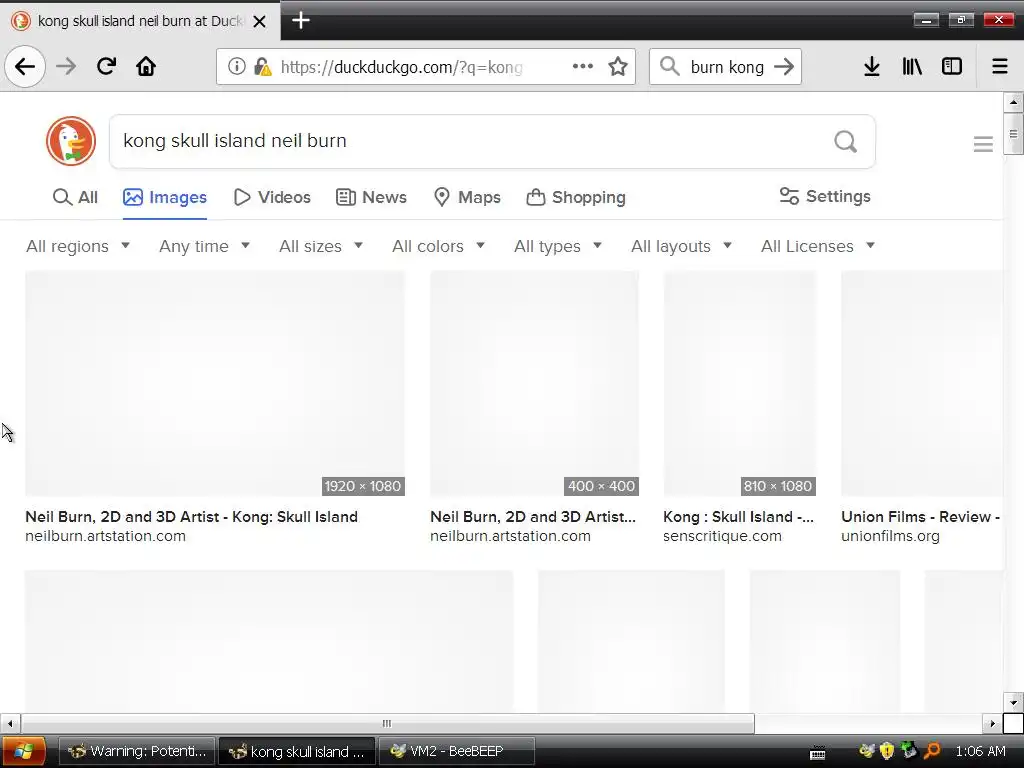Image resolution: width=1024 pixels, height=768 pixels.
Task: Click the magnifier in Firefox search box
Action: coord(669,66)
